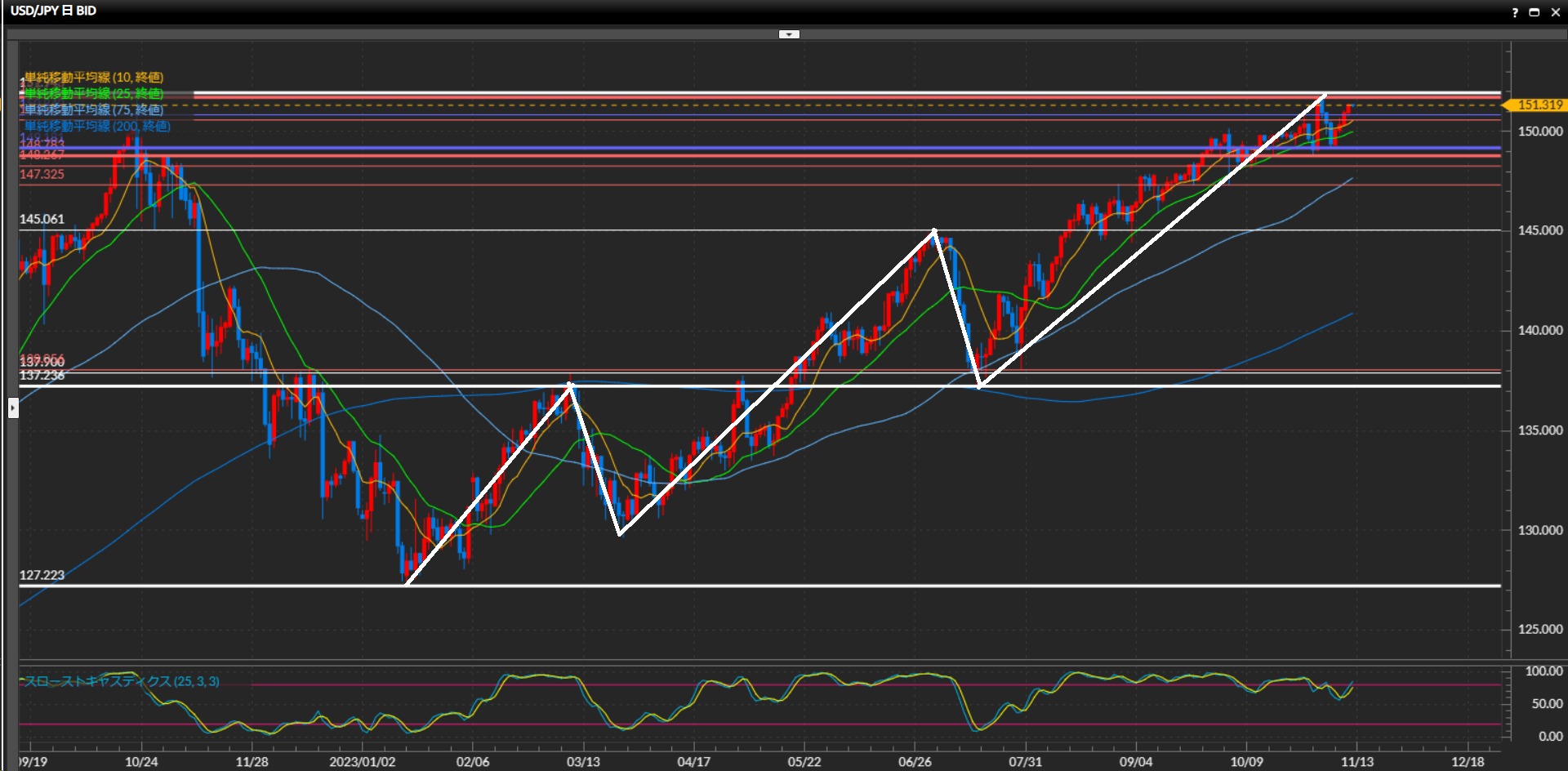This screenshot has width=1568, height=771.
Task: Select the horizontal line labeled 145.061
Action: tap(42, 219)
